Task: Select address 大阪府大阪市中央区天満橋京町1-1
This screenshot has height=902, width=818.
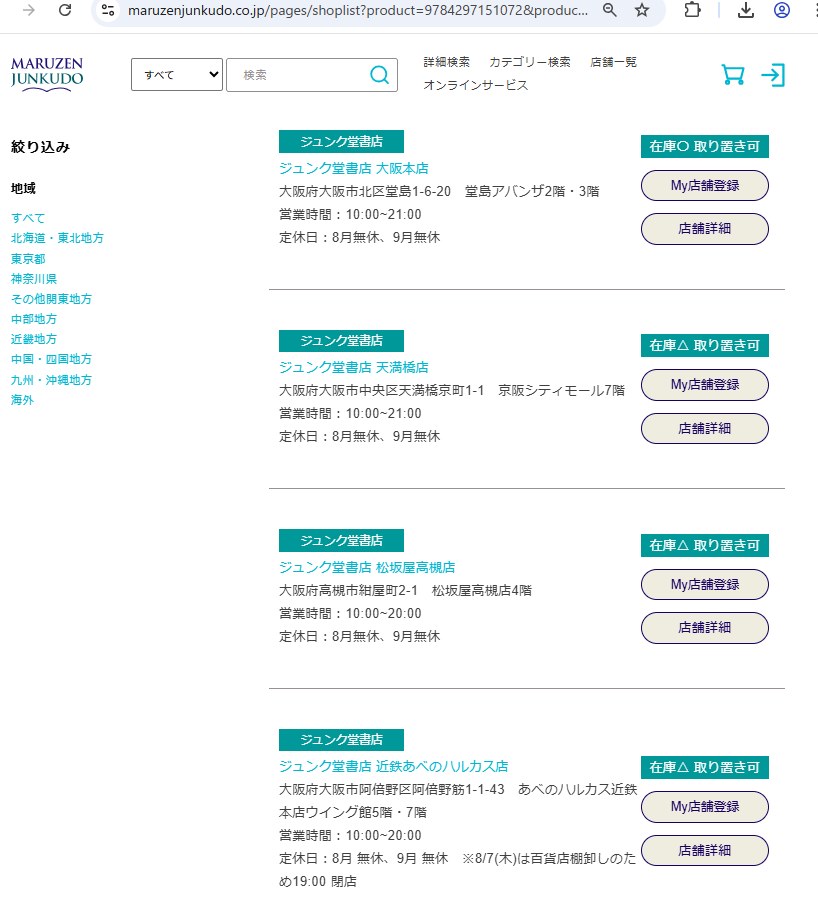Action: (381, 391)
